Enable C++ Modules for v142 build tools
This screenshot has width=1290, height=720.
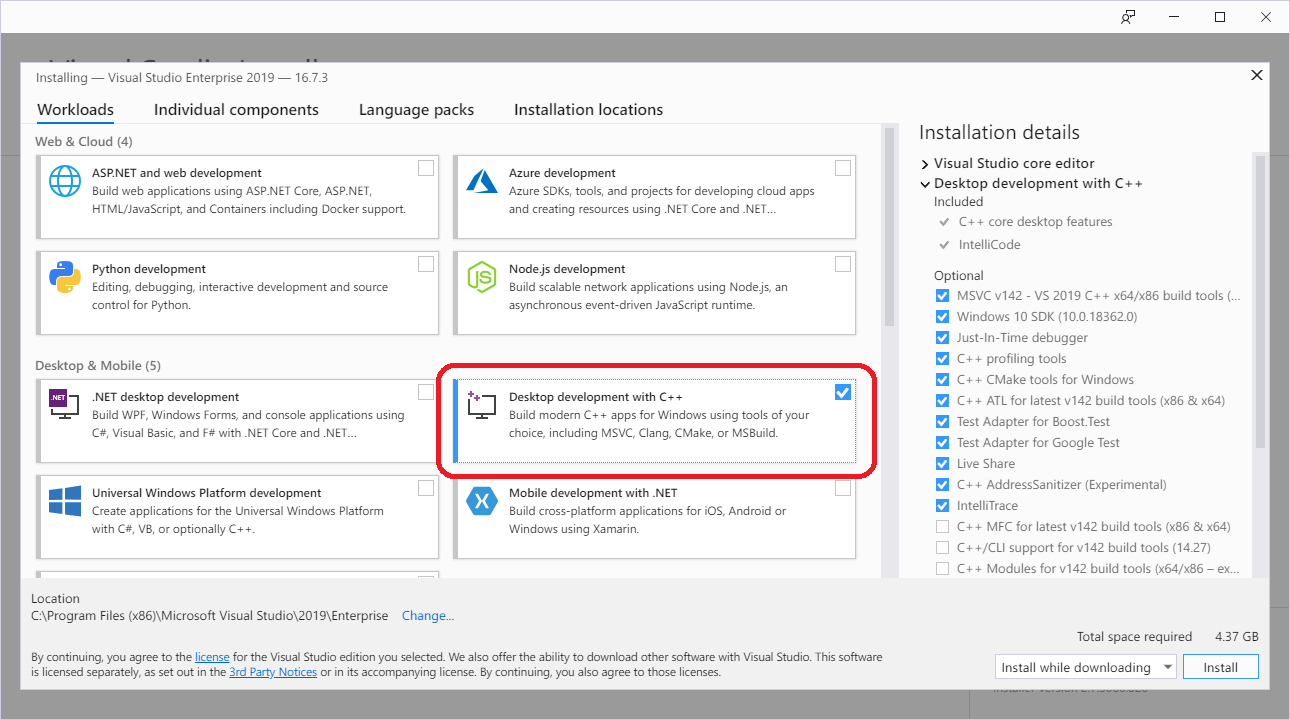942,569
